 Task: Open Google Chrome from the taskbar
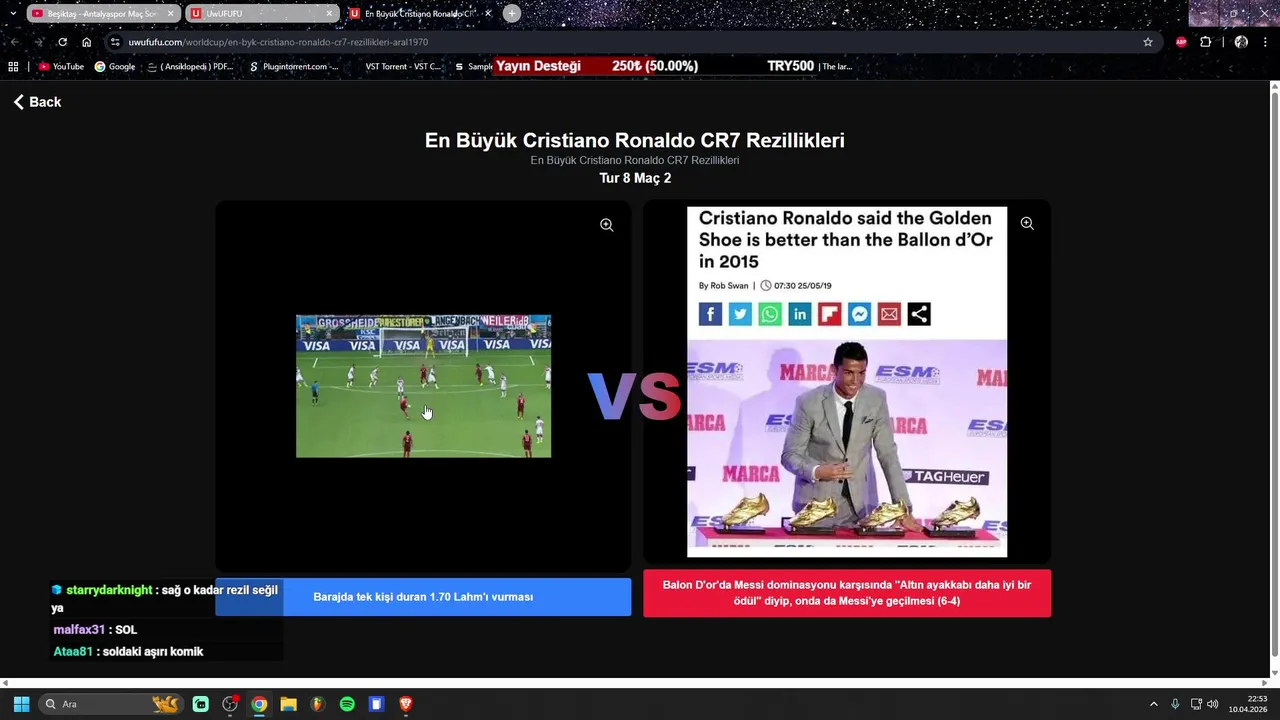pos(259,704)
